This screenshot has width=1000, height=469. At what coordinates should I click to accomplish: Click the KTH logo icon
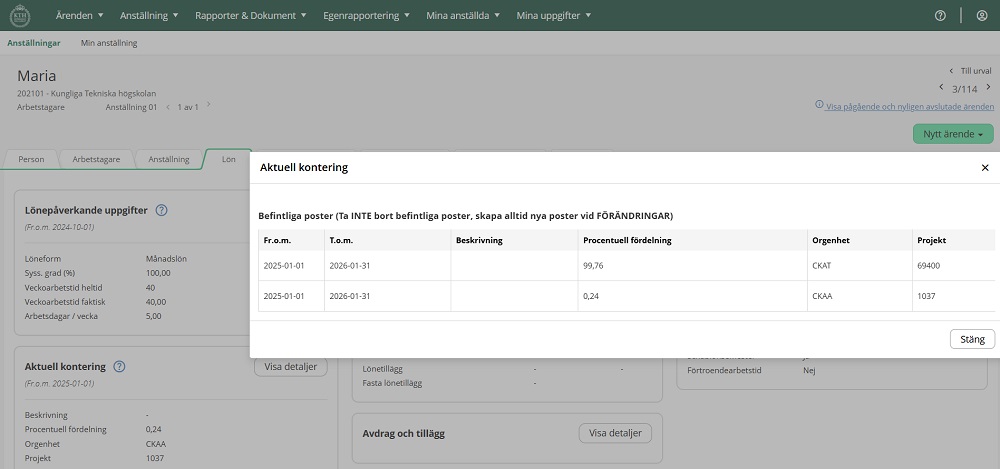click(x=19, y=16)
